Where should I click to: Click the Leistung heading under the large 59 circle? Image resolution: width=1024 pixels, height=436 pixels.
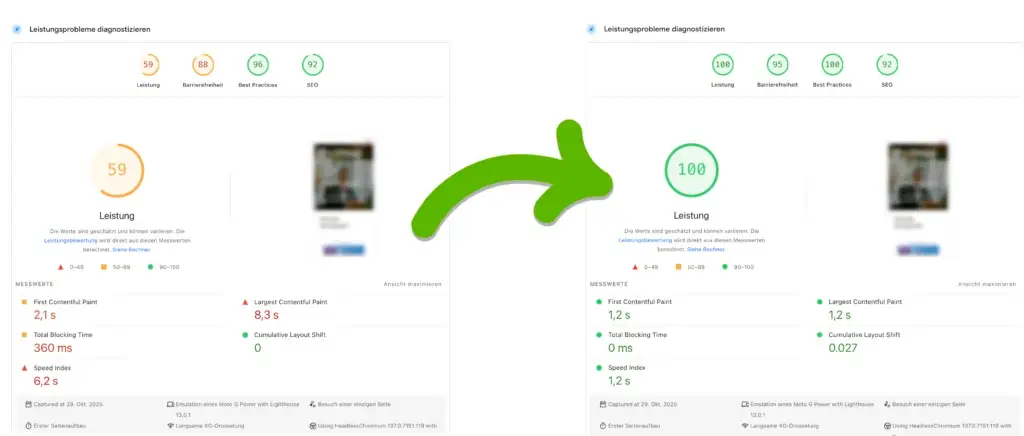117,215
